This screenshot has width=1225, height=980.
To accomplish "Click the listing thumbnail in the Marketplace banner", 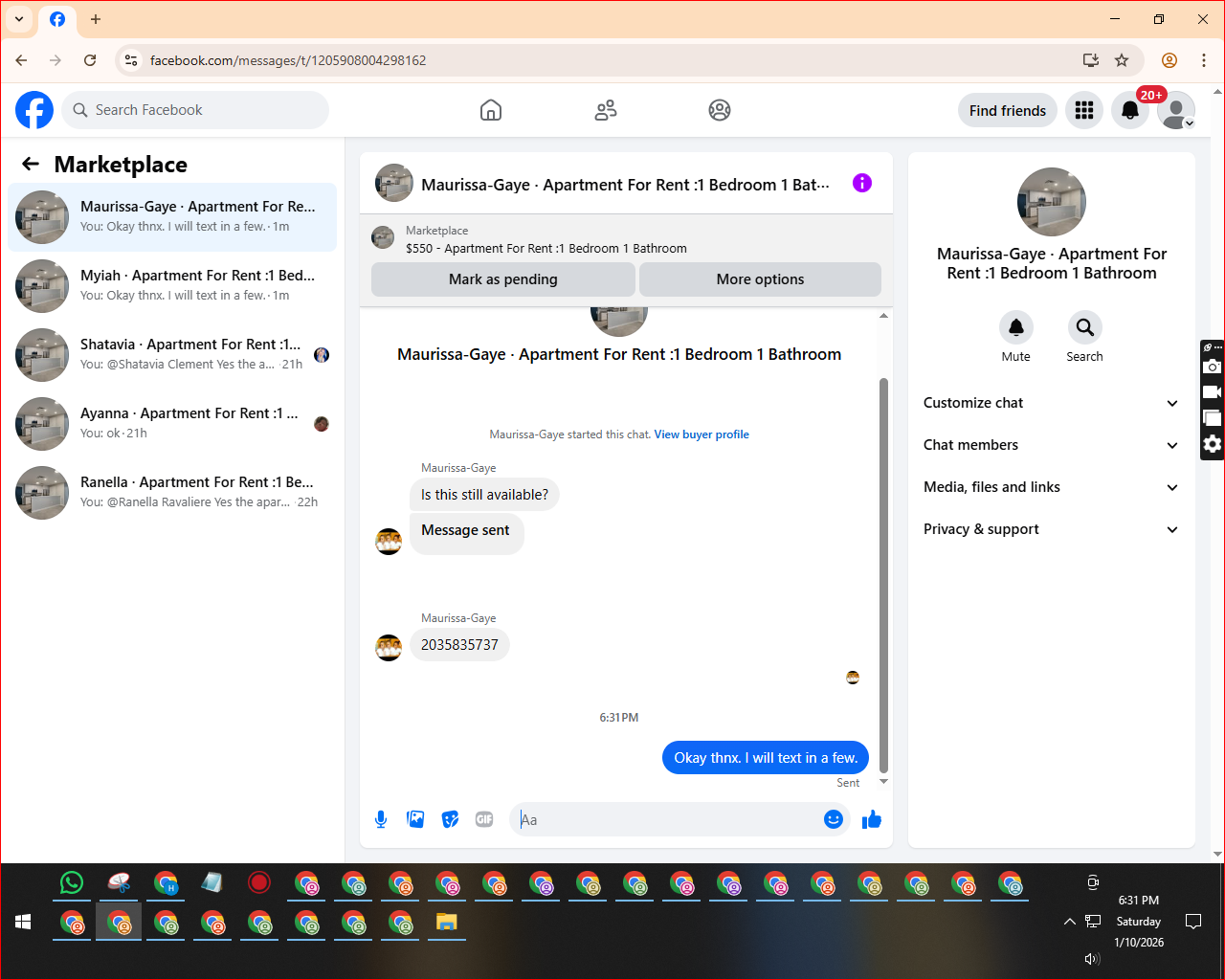I will pos(383,238).
